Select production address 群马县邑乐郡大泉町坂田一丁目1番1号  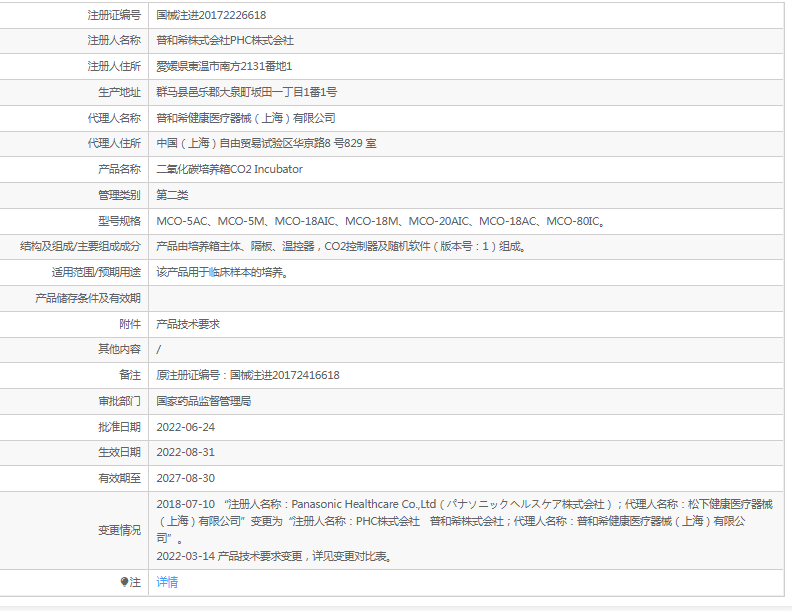pyautogui.click(x=246, y=92)
